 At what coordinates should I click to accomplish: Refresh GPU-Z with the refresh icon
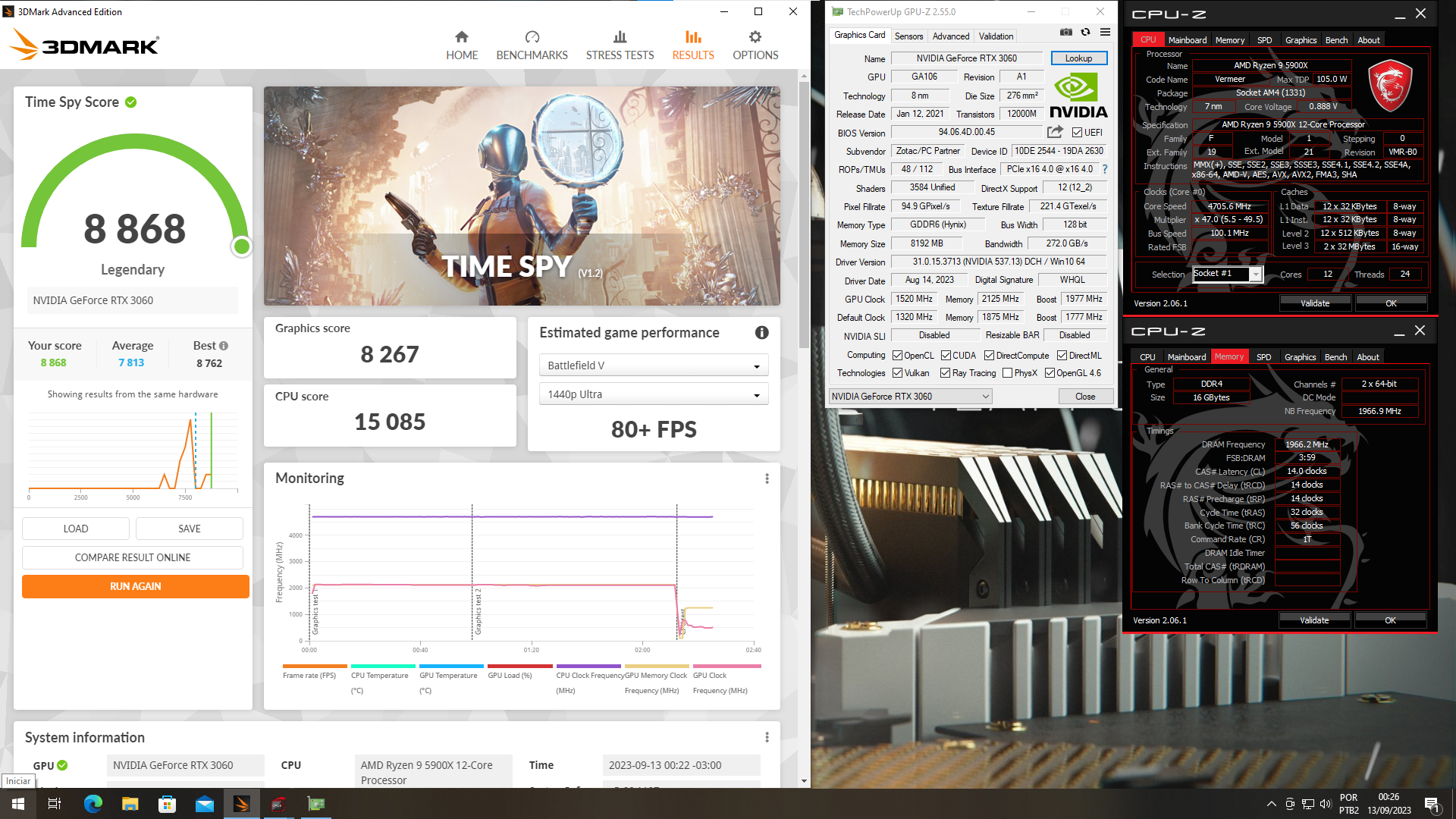tap(1085, 33)
